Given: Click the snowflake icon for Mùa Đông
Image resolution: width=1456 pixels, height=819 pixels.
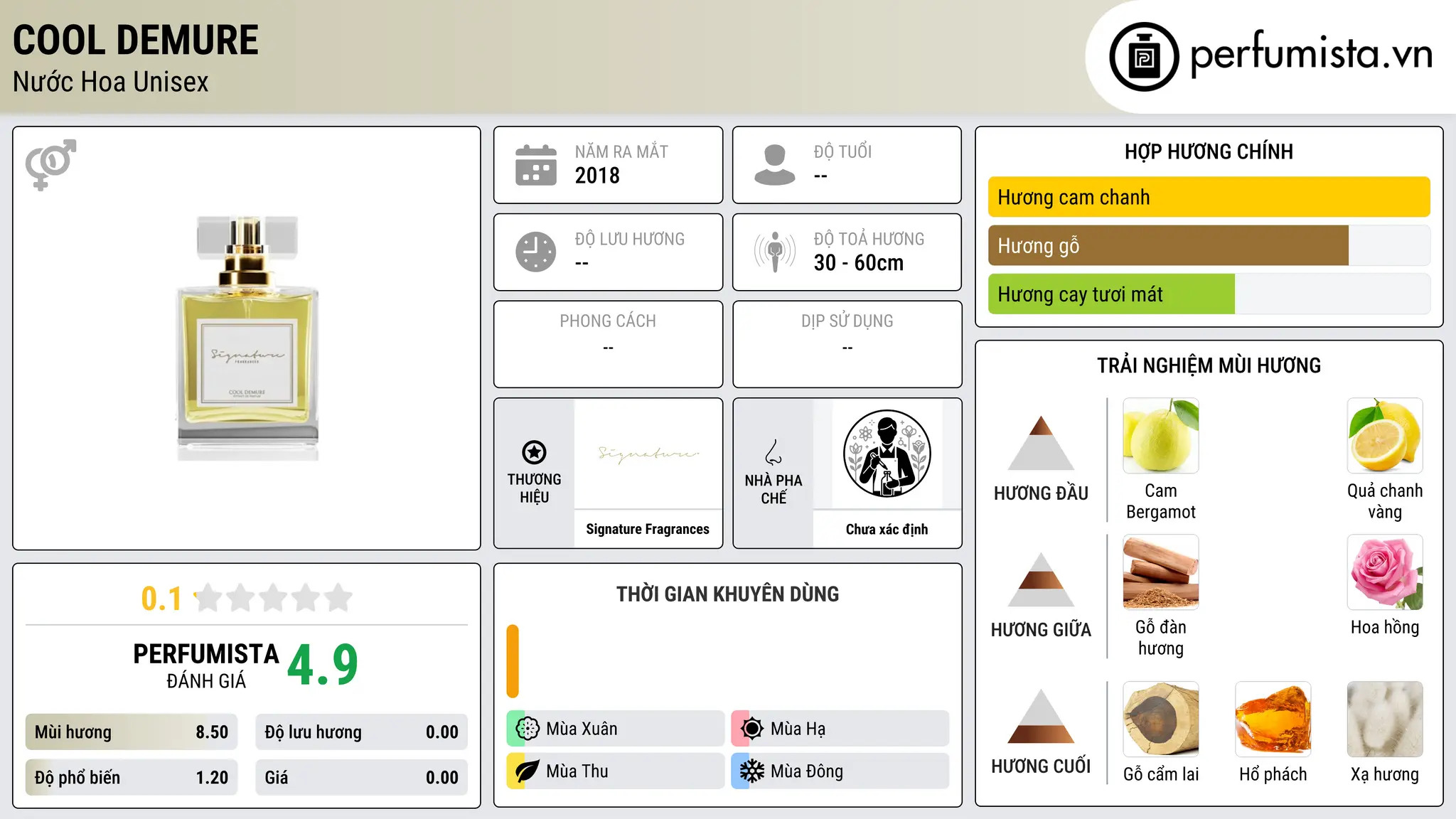Looking at the screenshot, I should pyautogui.click(x=751, y=771).
